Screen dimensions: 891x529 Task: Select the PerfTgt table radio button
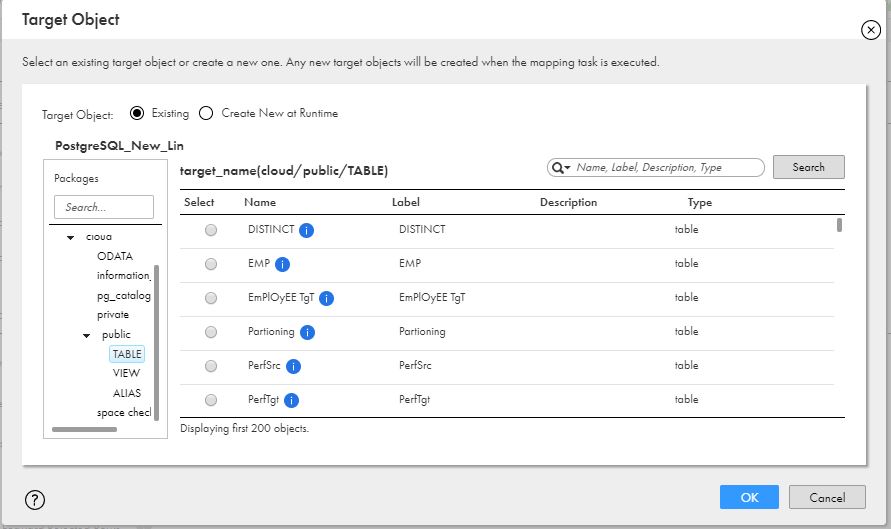pyautogui.click(x=211, y=400)
